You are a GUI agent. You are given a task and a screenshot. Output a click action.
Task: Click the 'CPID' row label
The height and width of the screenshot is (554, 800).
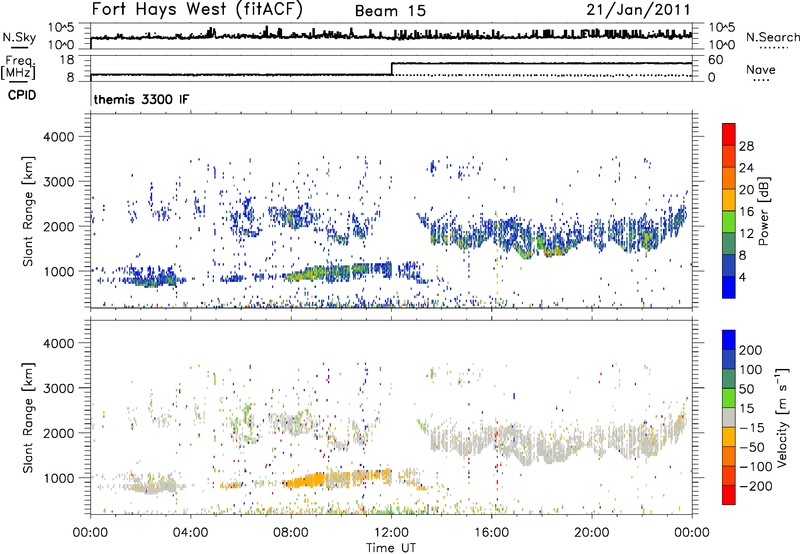coord(22,95)
